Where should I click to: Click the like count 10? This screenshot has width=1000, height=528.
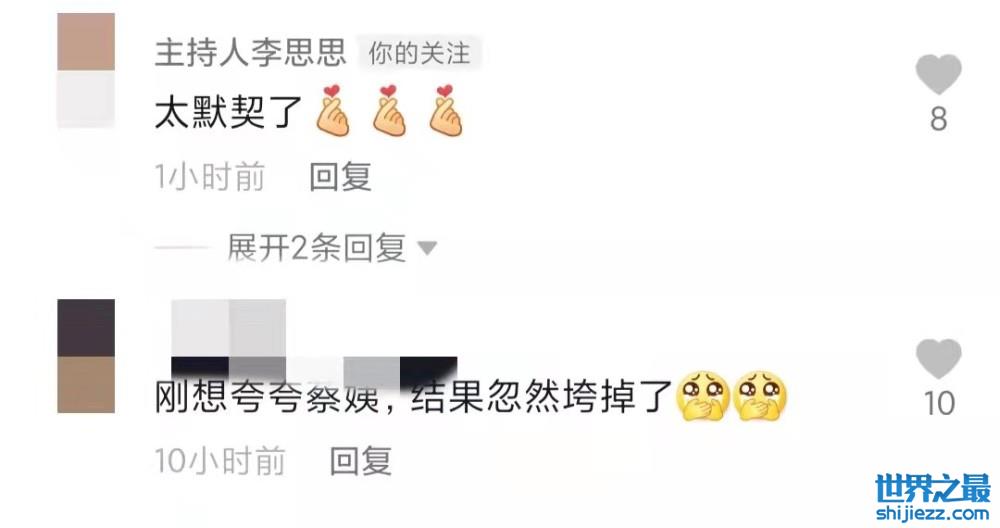(939, 404)
